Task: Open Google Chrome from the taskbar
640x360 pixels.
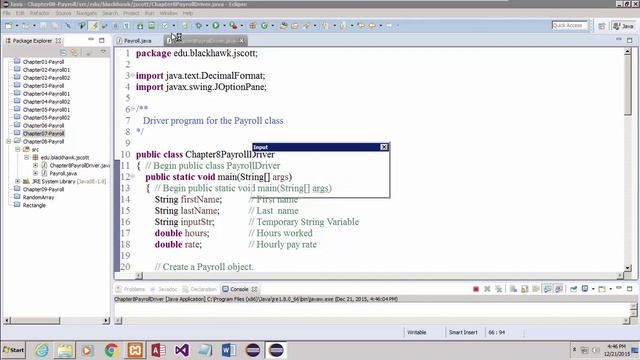Action: [x=111, y=350]
